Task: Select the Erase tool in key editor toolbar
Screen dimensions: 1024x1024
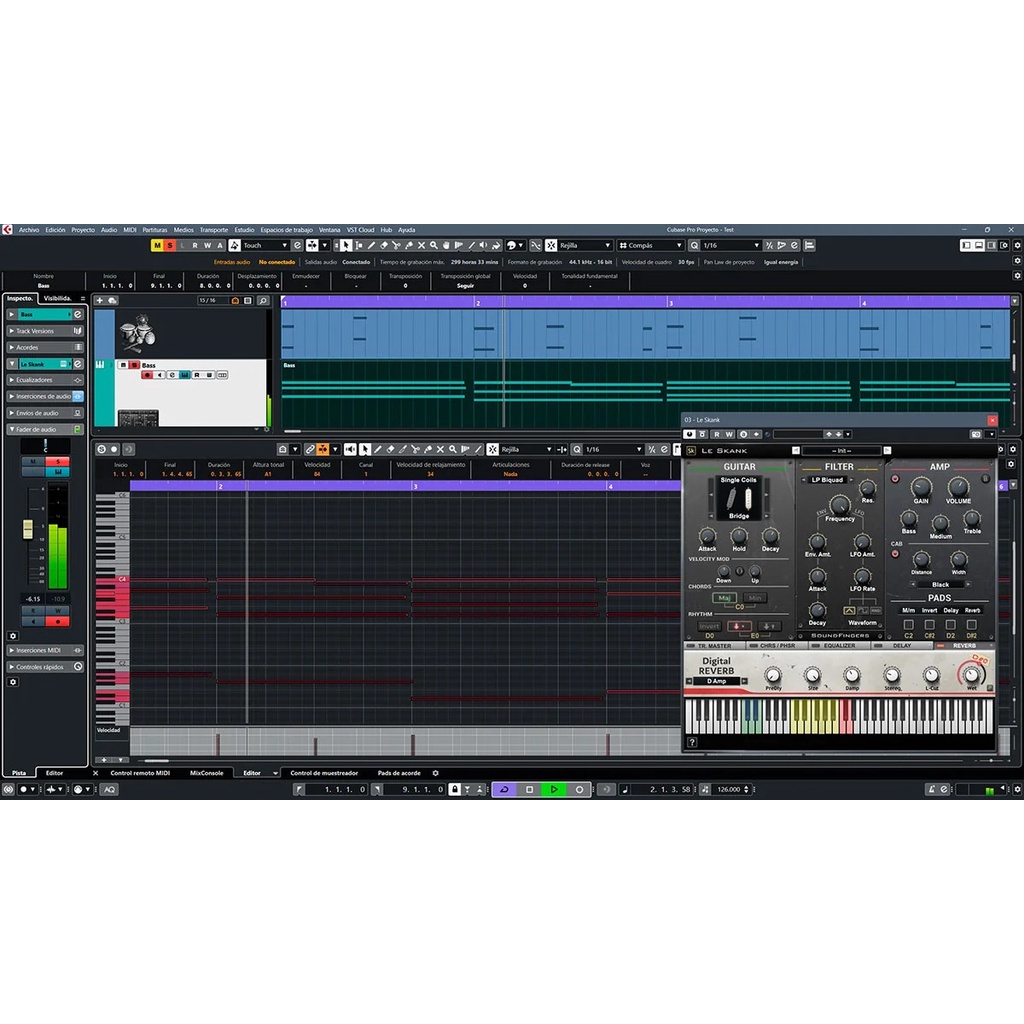Action: tap(391, 449)
